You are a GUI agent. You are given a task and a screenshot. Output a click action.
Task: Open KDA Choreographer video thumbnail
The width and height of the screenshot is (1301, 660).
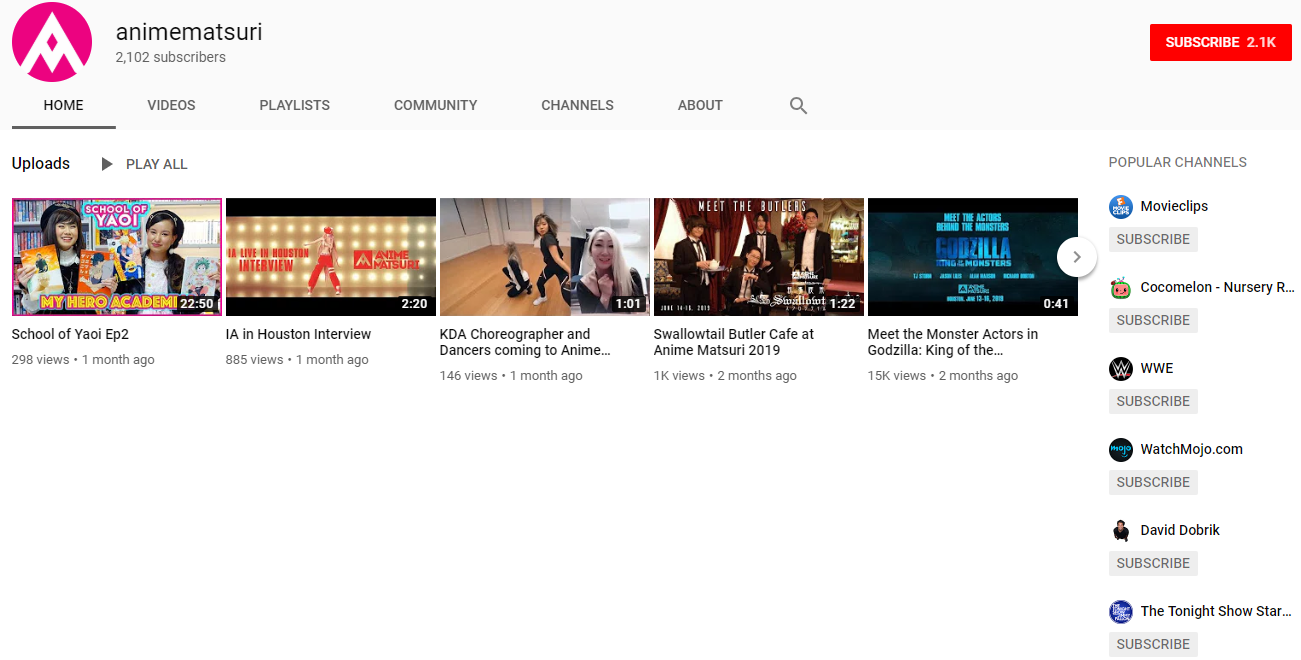[x=545, y=257]
